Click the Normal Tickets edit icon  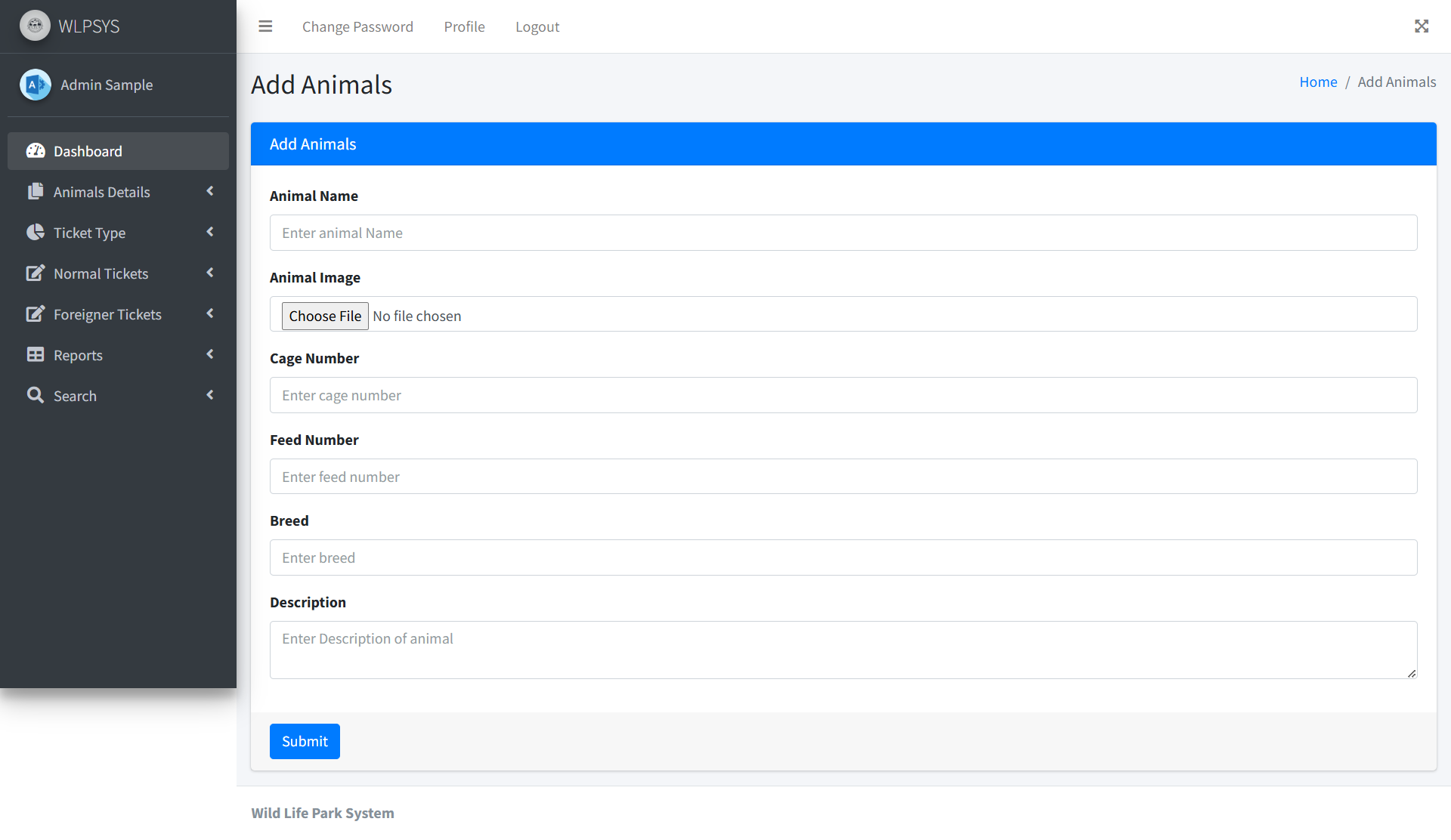point(36,273)
